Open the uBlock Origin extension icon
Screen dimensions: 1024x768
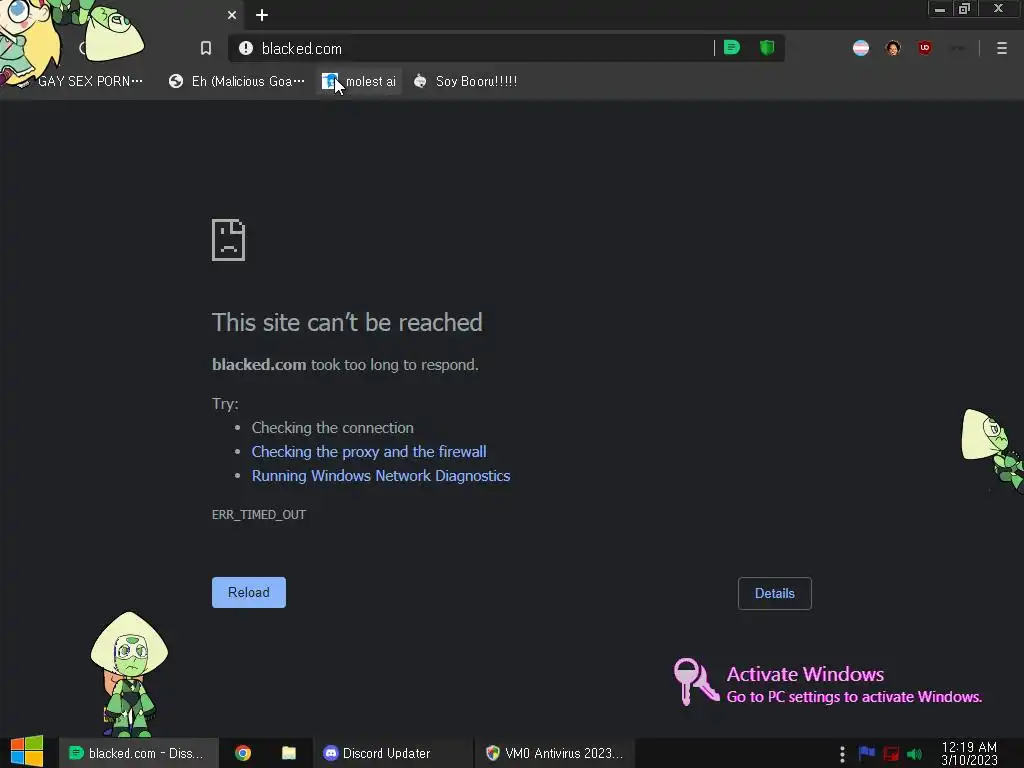(x=925, y=48)
